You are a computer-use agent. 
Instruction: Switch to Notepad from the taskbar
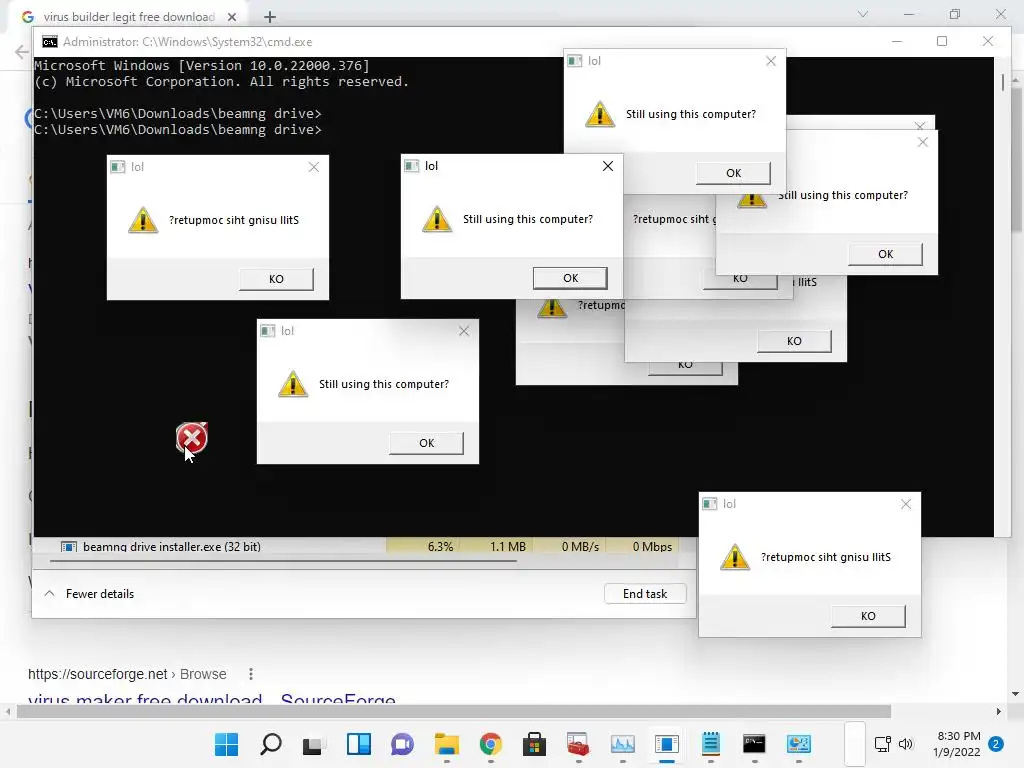(x=711, y=744)
